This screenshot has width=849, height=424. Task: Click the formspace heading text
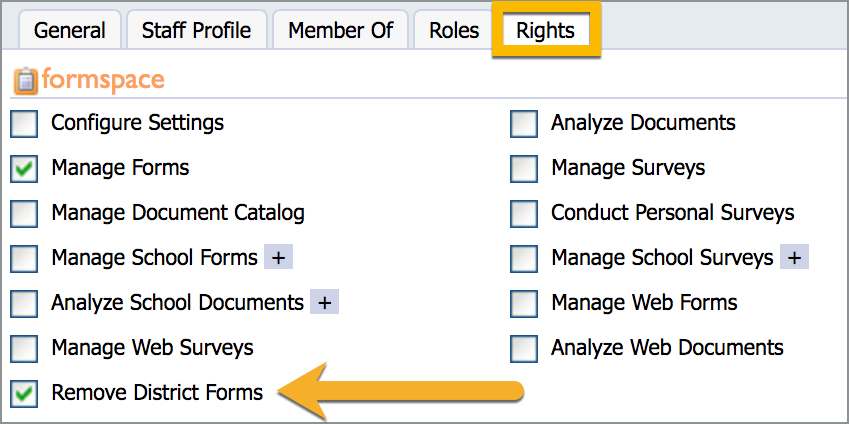[x=103, y=80]
